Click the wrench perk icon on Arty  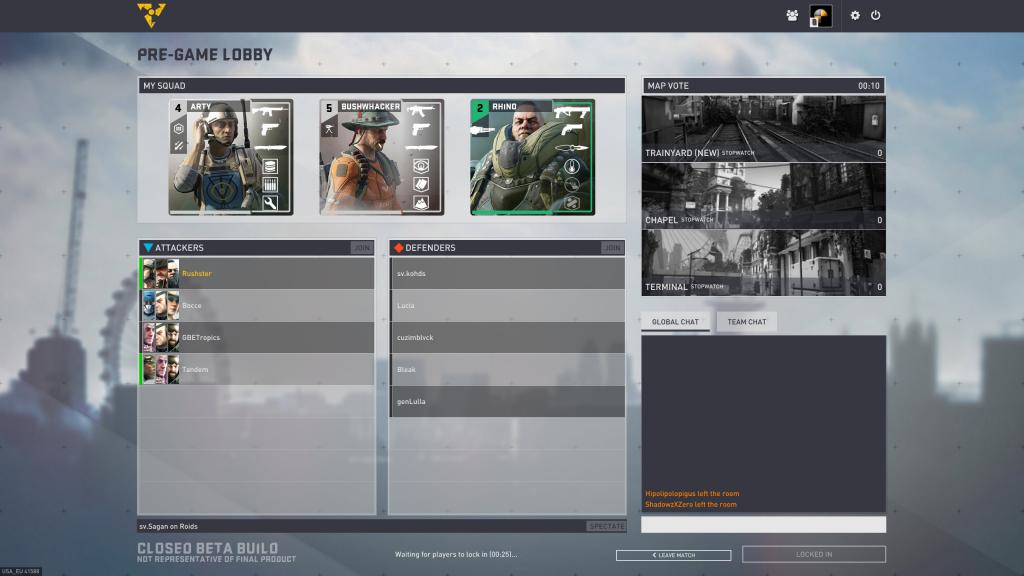tap(270, 203)
